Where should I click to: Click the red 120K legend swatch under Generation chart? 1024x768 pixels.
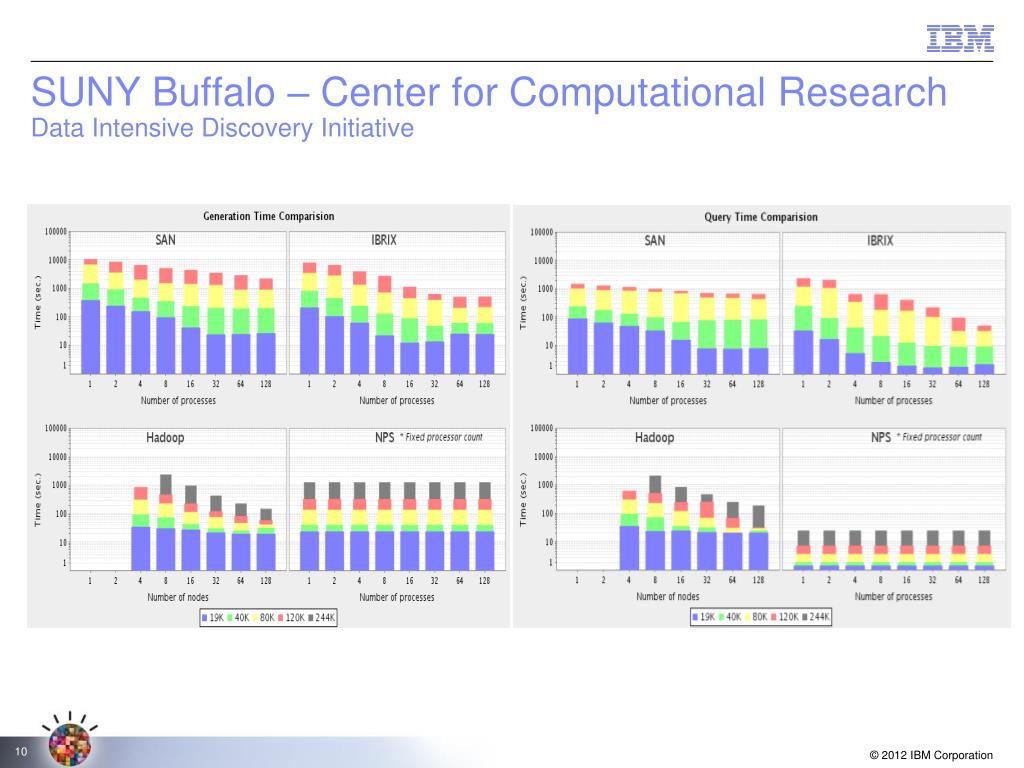[x=280, y=618]
